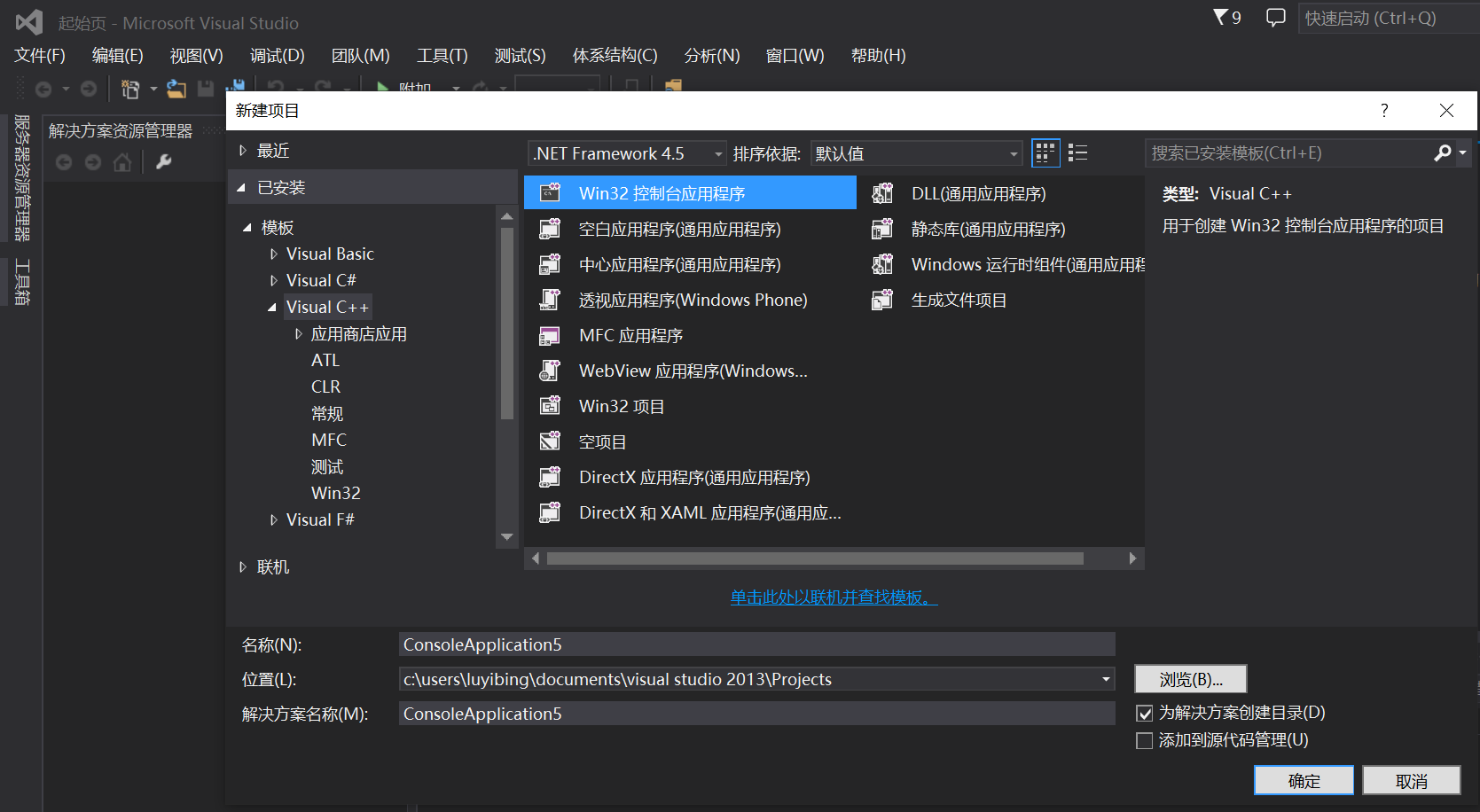Click the help question mark in dialog title
The height and width of the screenshot is (812, 1480).
click(1384, 110)
